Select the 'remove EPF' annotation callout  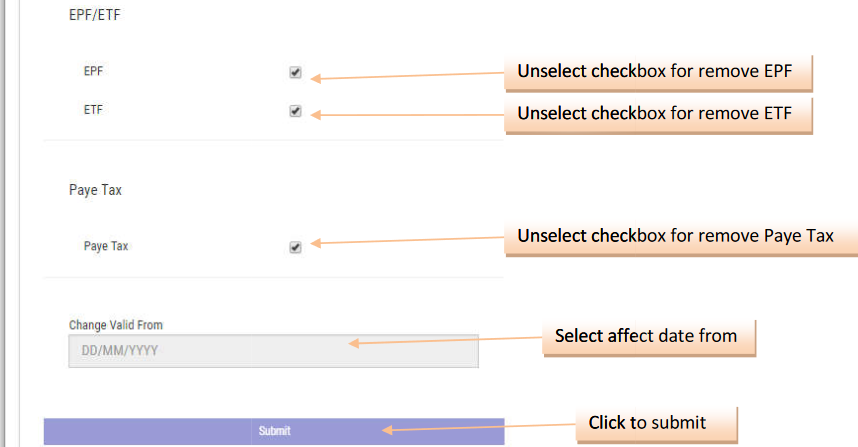click(660, 72)
